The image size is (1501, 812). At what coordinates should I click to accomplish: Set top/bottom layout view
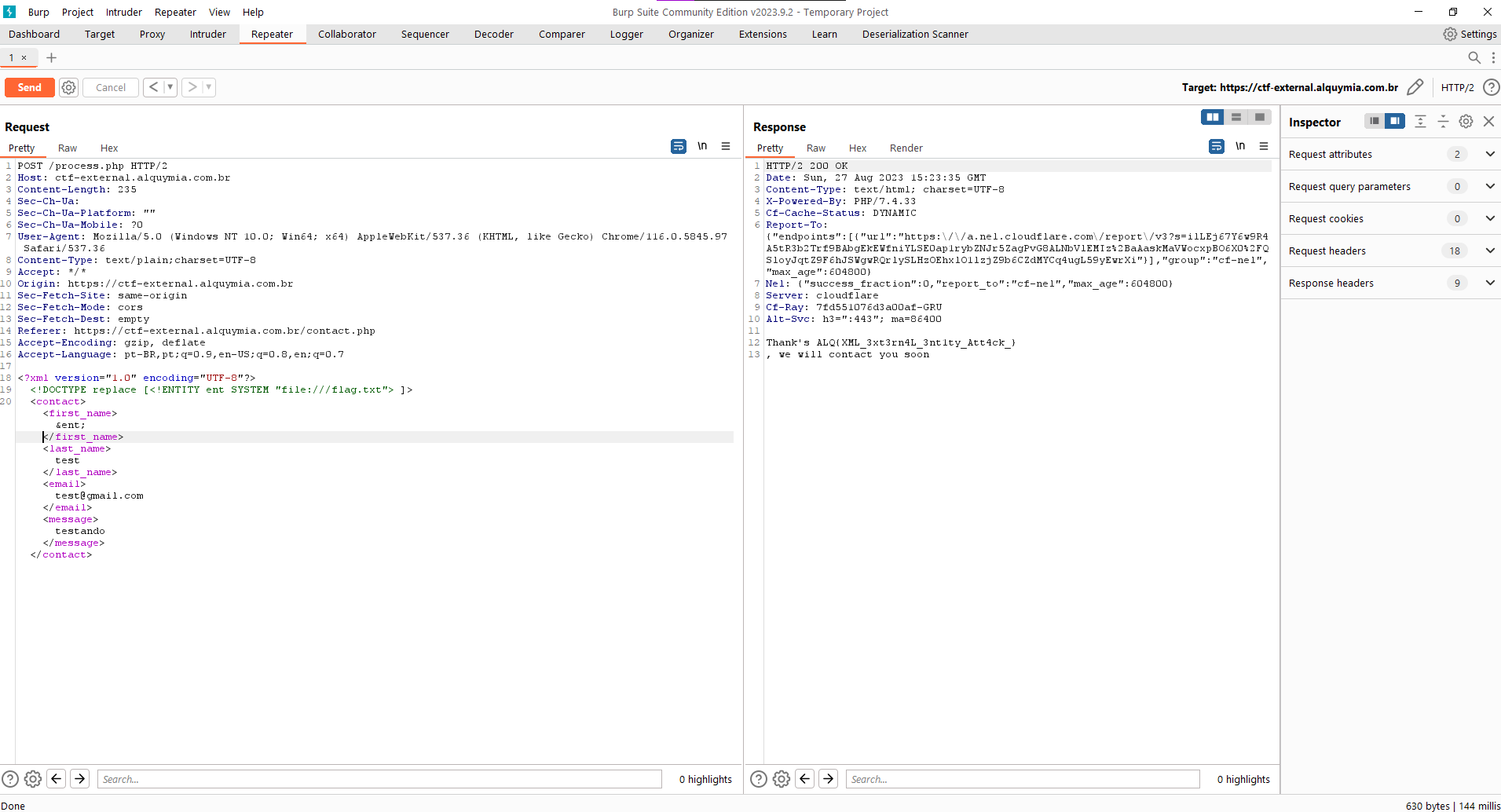1236,117
